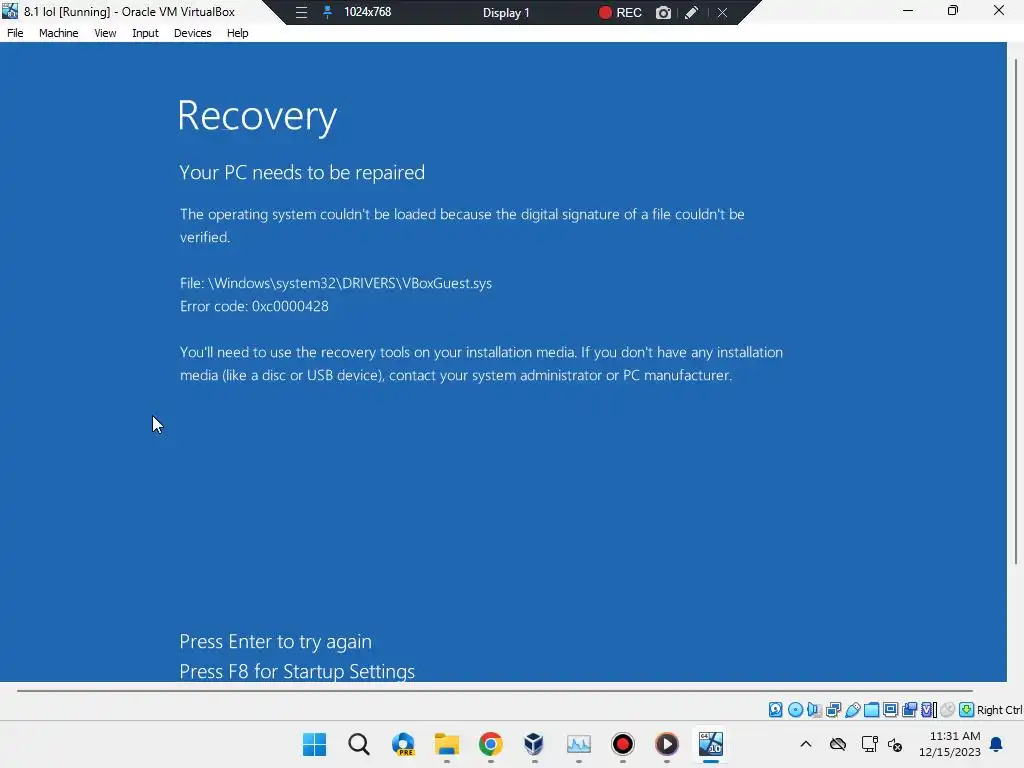The height and width of the screenshot is (768, 1024).
Task: Click the vertical scrollbar of VM window
Action: (x=1016, y=312)
